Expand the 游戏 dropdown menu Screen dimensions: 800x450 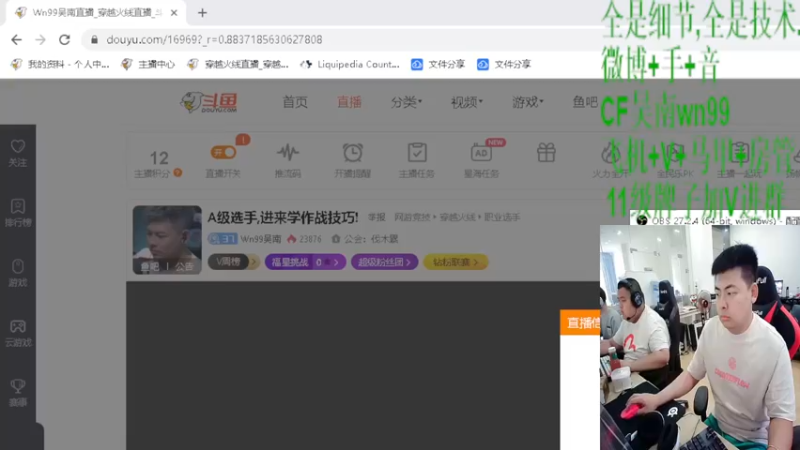[528, 102]
